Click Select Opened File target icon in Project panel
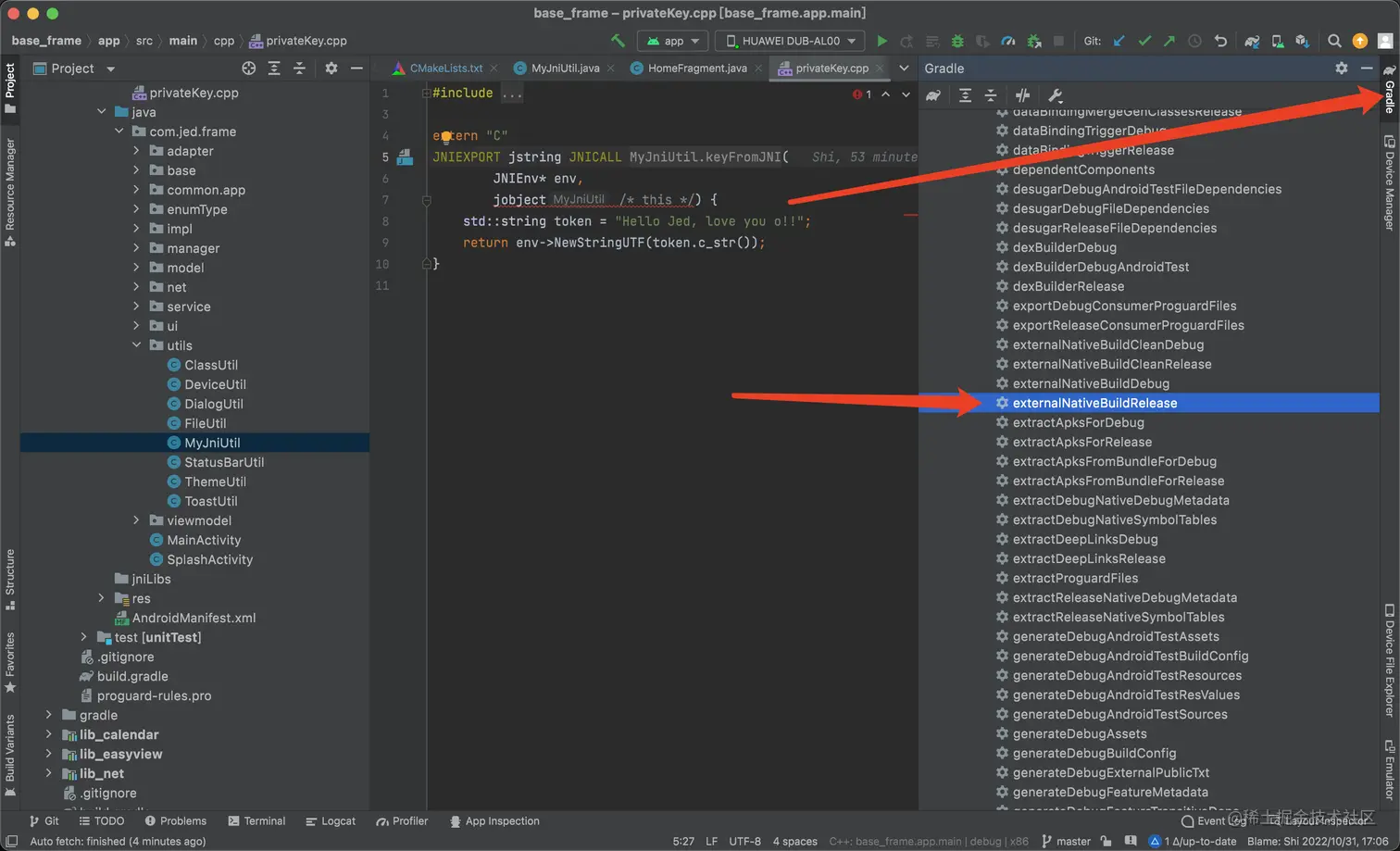The width and height of the screenshot is (1400, 851). (x=248, y=69)
